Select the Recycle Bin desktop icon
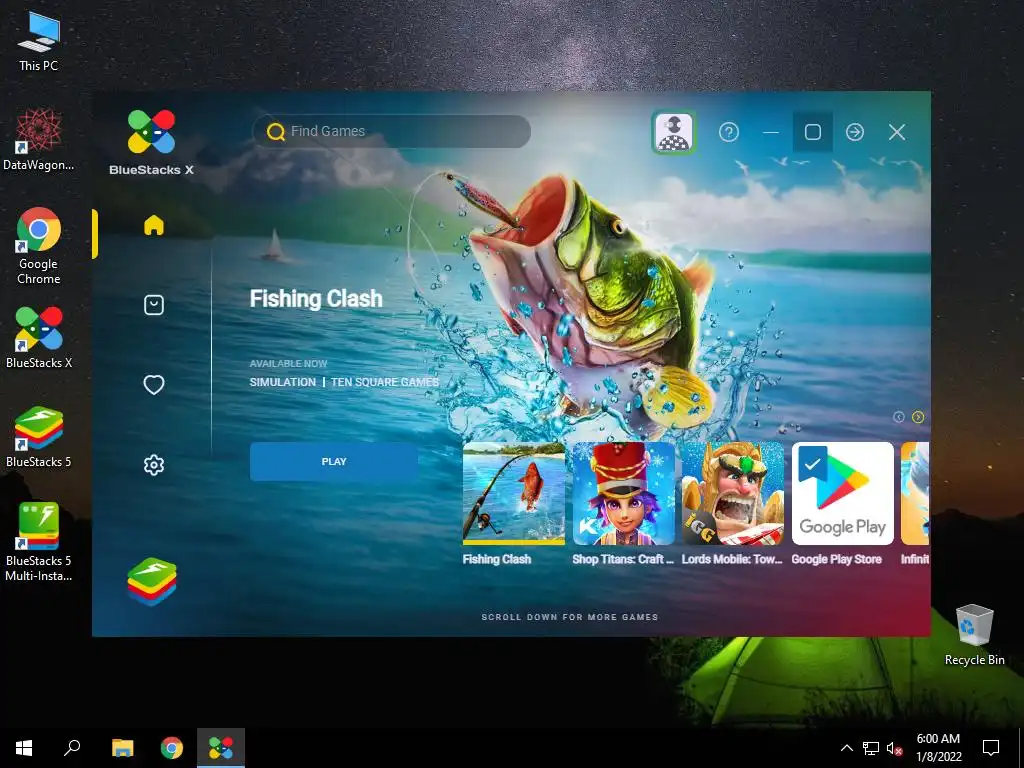 974,635
